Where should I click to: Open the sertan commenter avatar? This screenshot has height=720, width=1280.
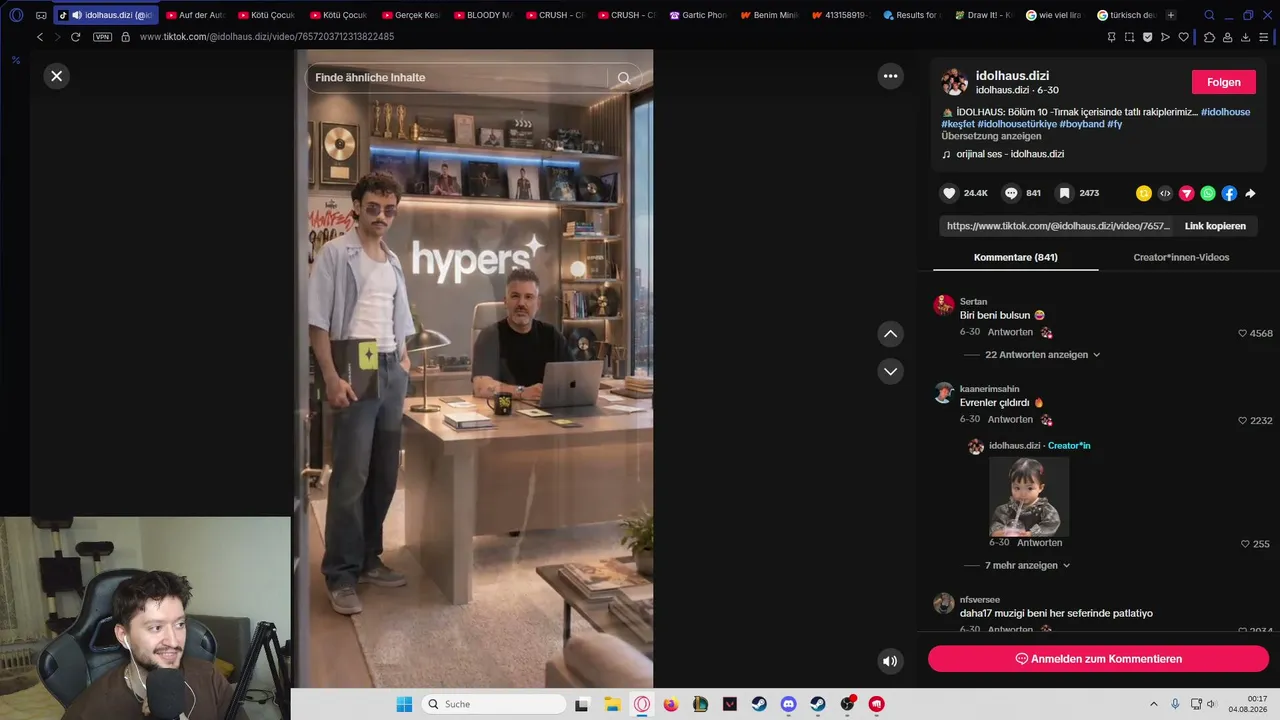point(944,305)
